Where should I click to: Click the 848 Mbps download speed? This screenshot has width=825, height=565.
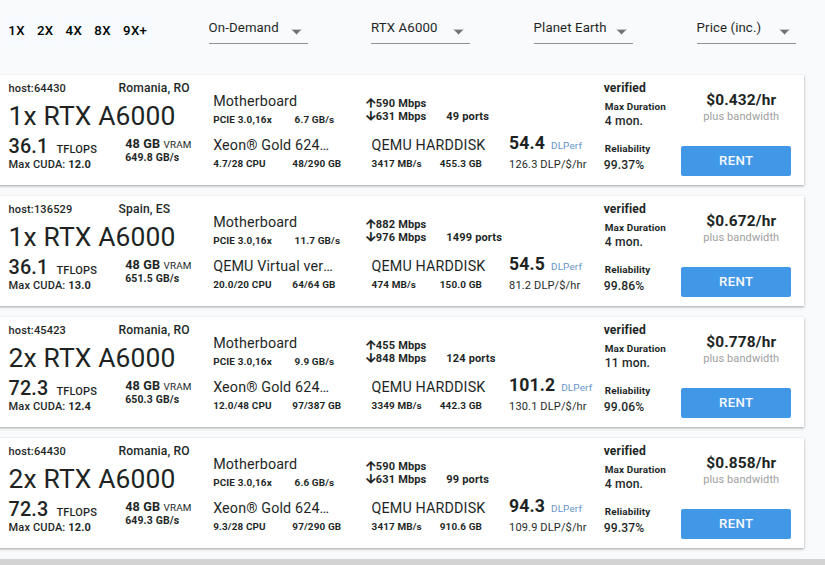tap(396, 358)
